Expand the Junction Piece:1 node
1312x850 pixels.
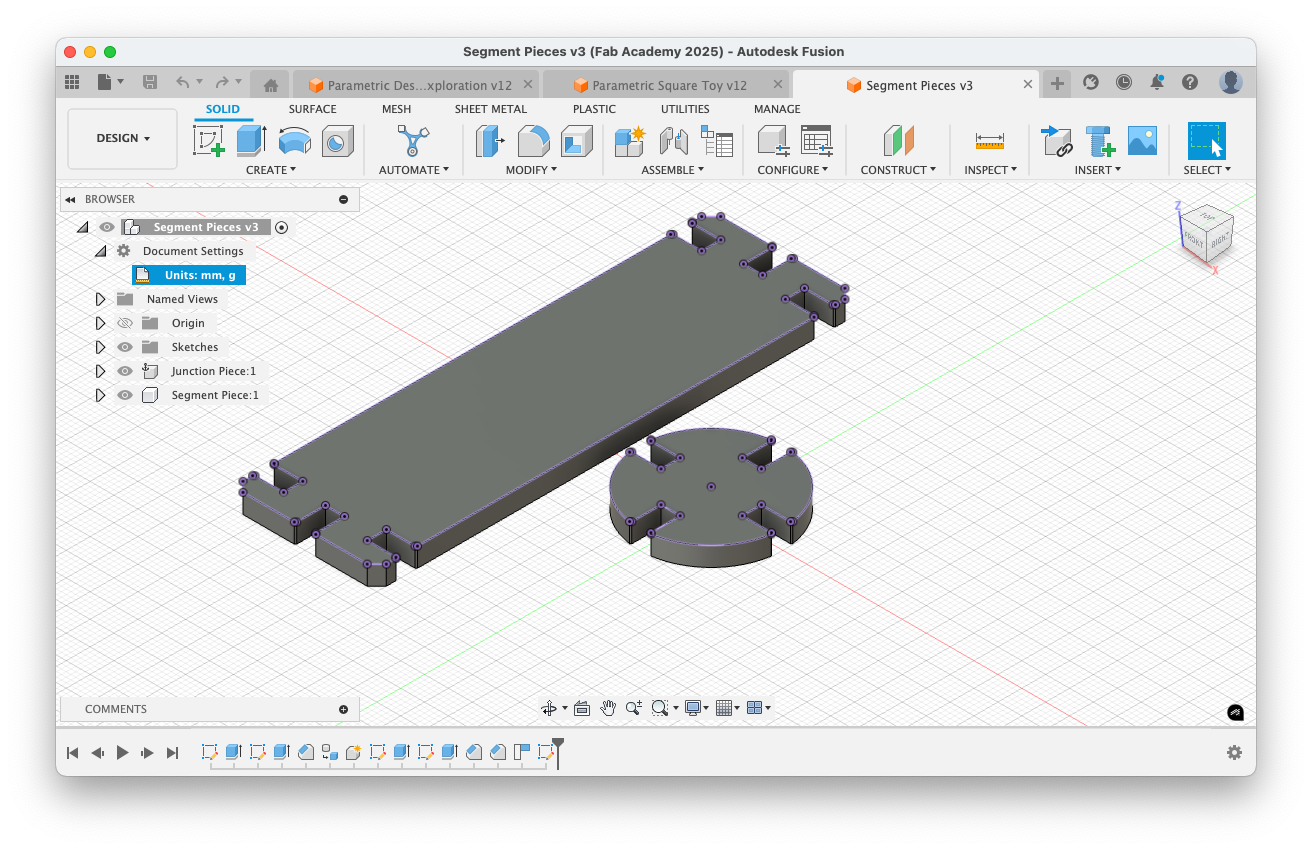100,371
